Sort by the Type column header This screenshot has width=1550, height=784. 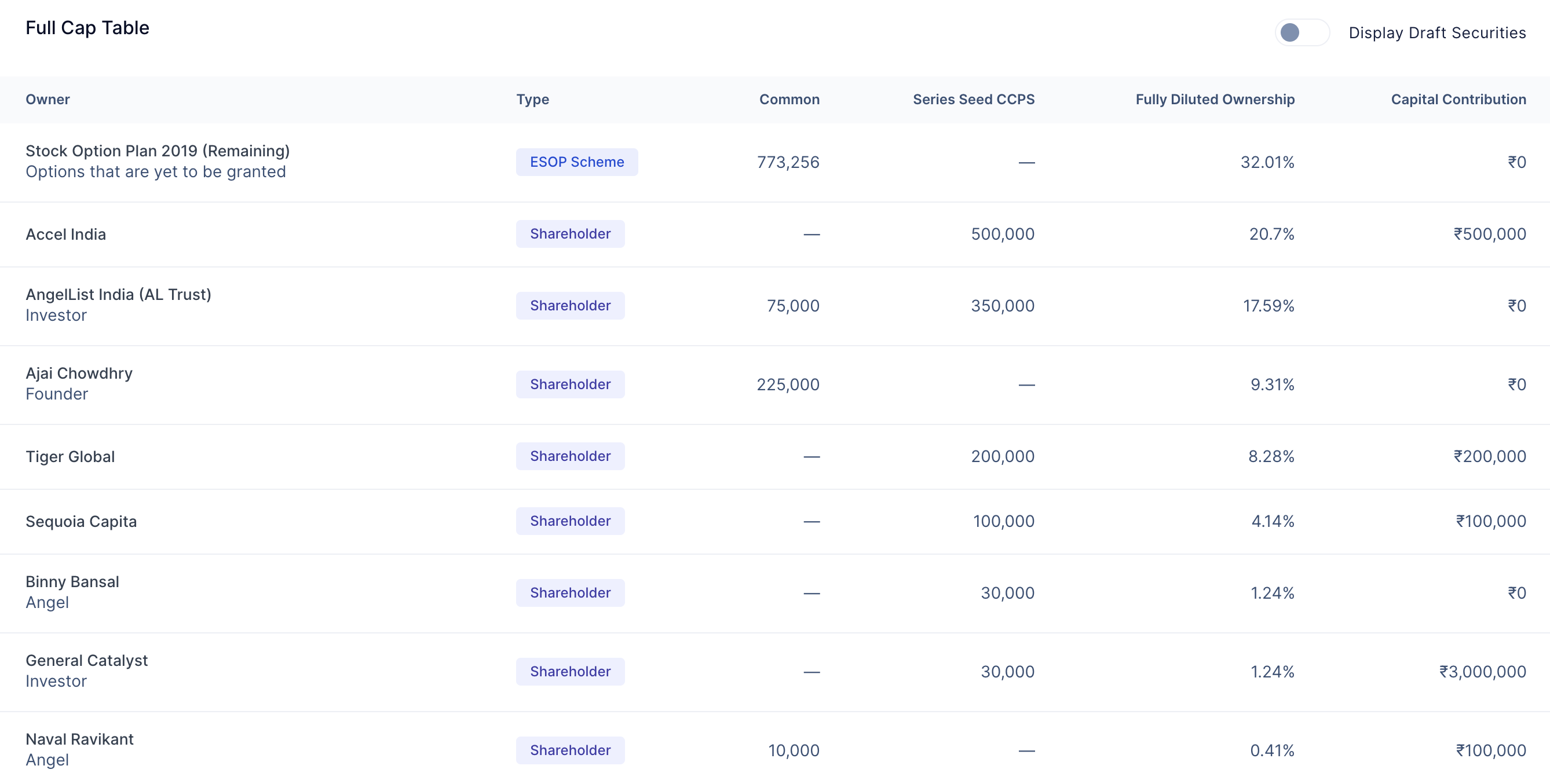(532, 99)
